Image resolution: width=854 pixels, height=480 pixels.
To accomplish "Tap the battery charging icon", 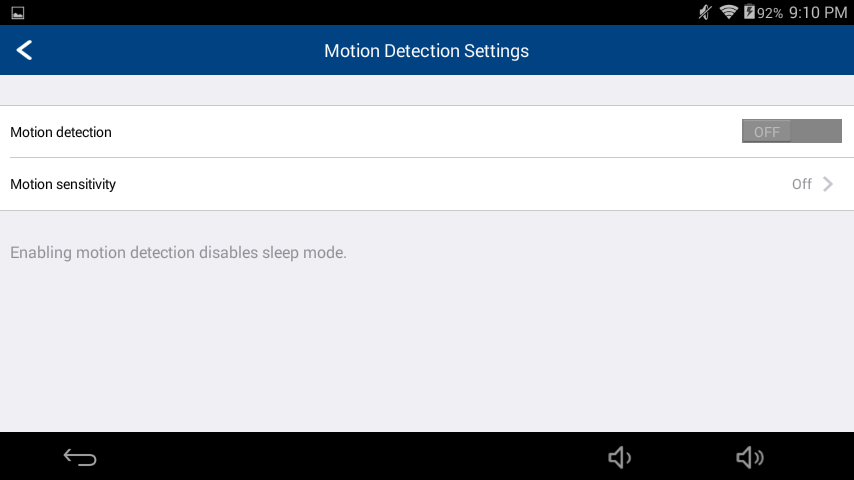I will (749, 11).
